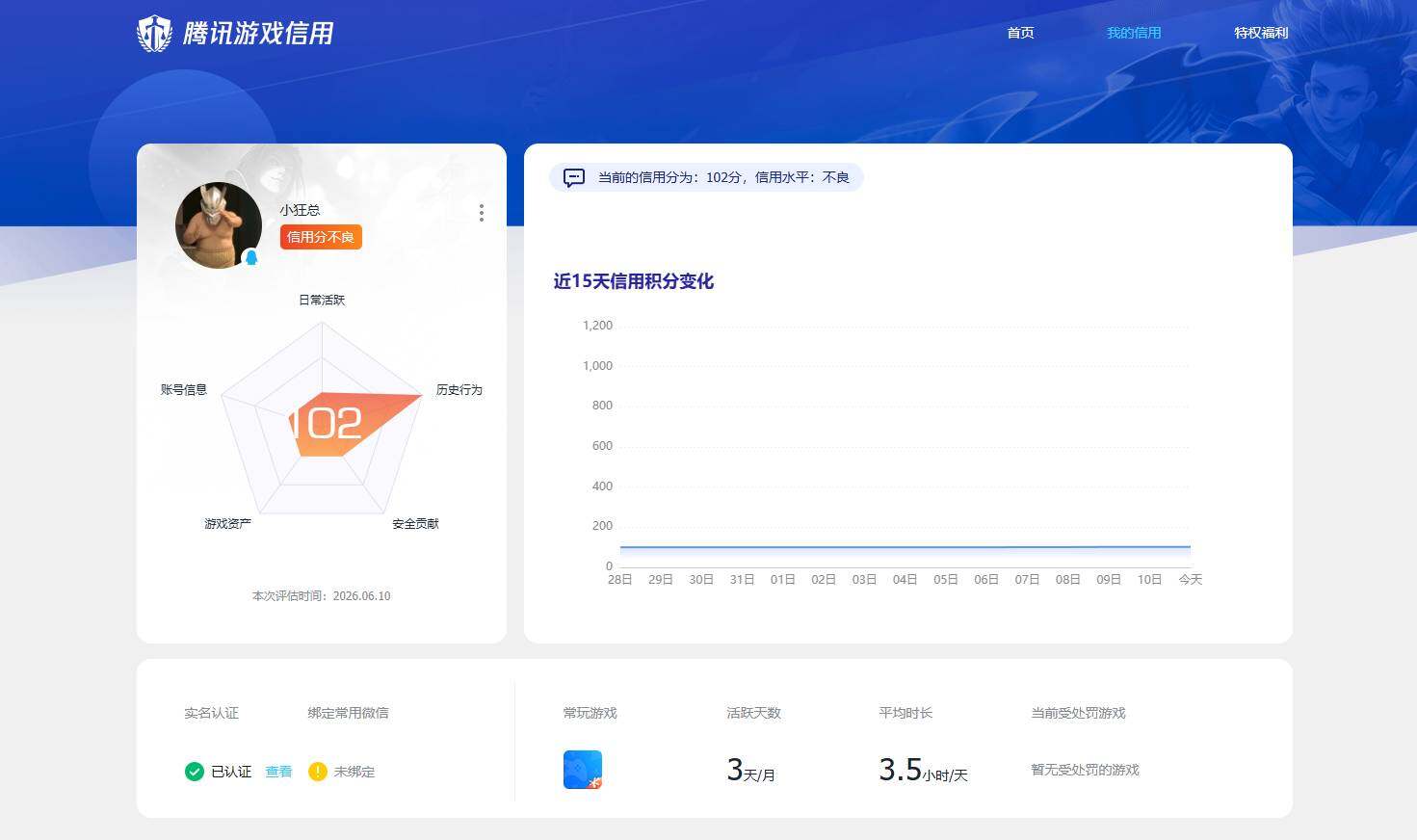Click the 本次评估时间：2026.06.10 text
This screenshot has width=1417, height=840.
(322, 596)
